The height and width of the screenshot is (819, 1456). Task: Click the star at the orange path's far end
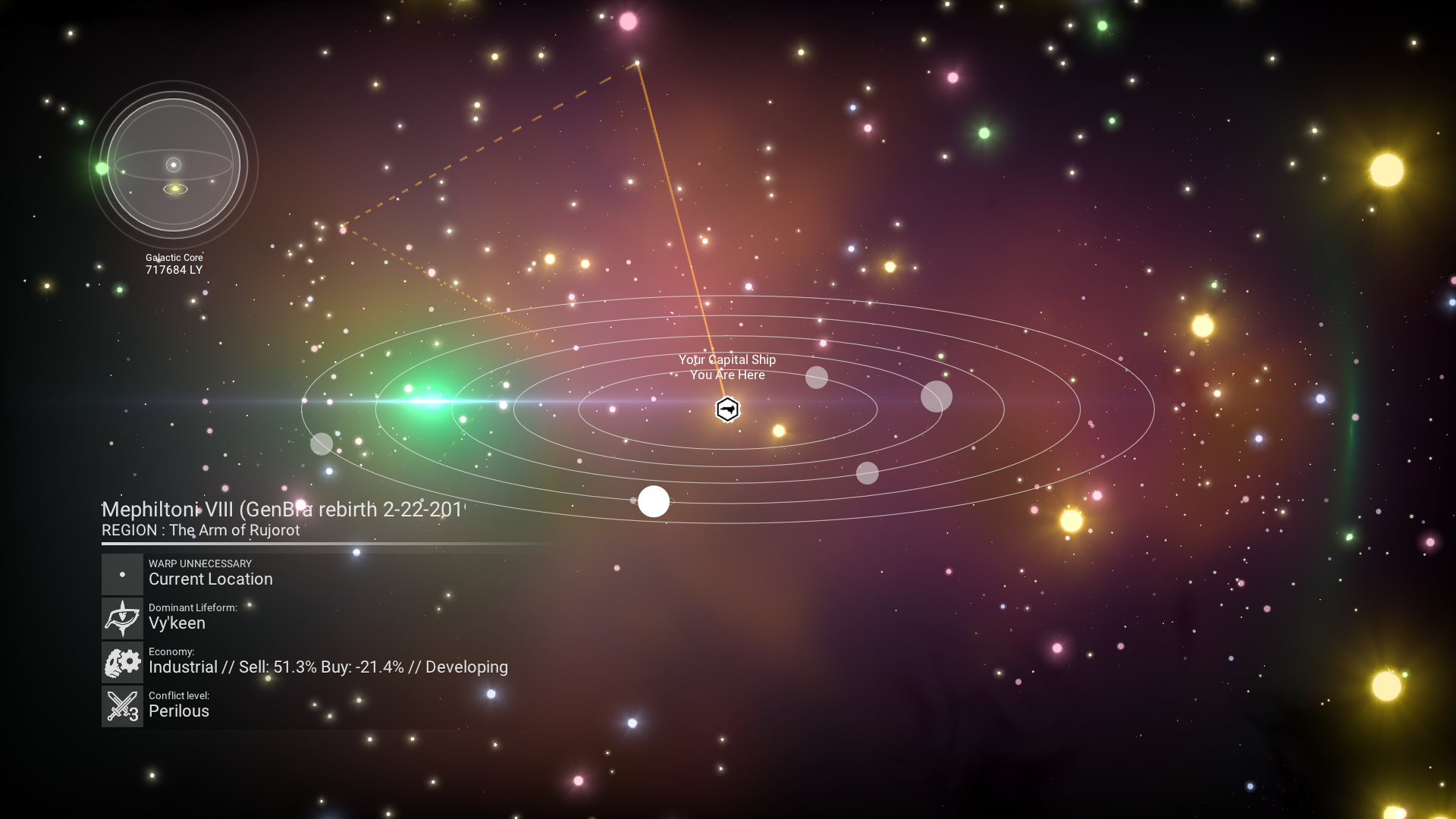[x=637, y=63]
